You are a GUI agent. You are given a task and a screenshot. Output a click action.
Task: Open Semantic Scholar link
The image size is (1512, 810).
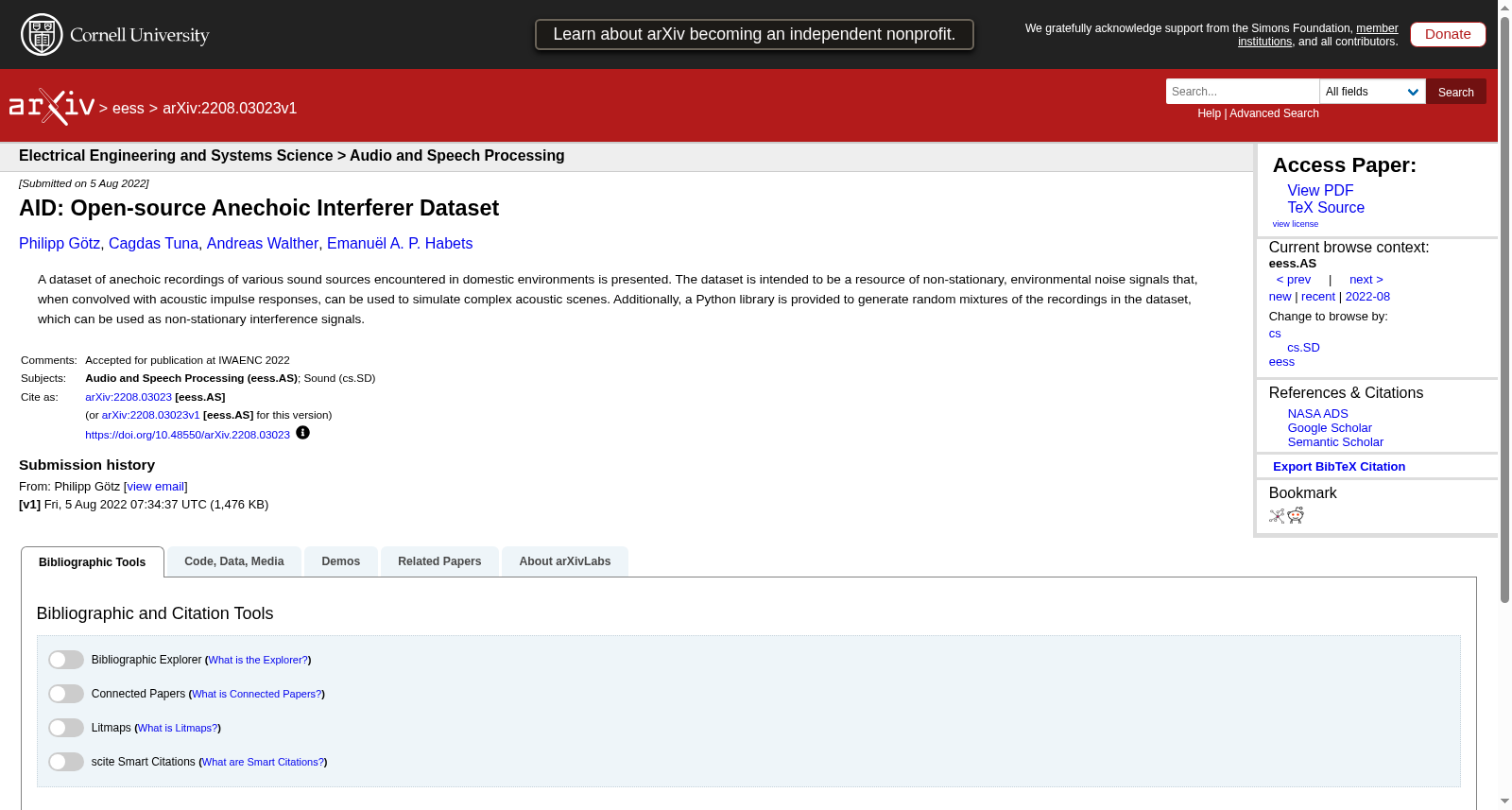[x=1335, y=442]
